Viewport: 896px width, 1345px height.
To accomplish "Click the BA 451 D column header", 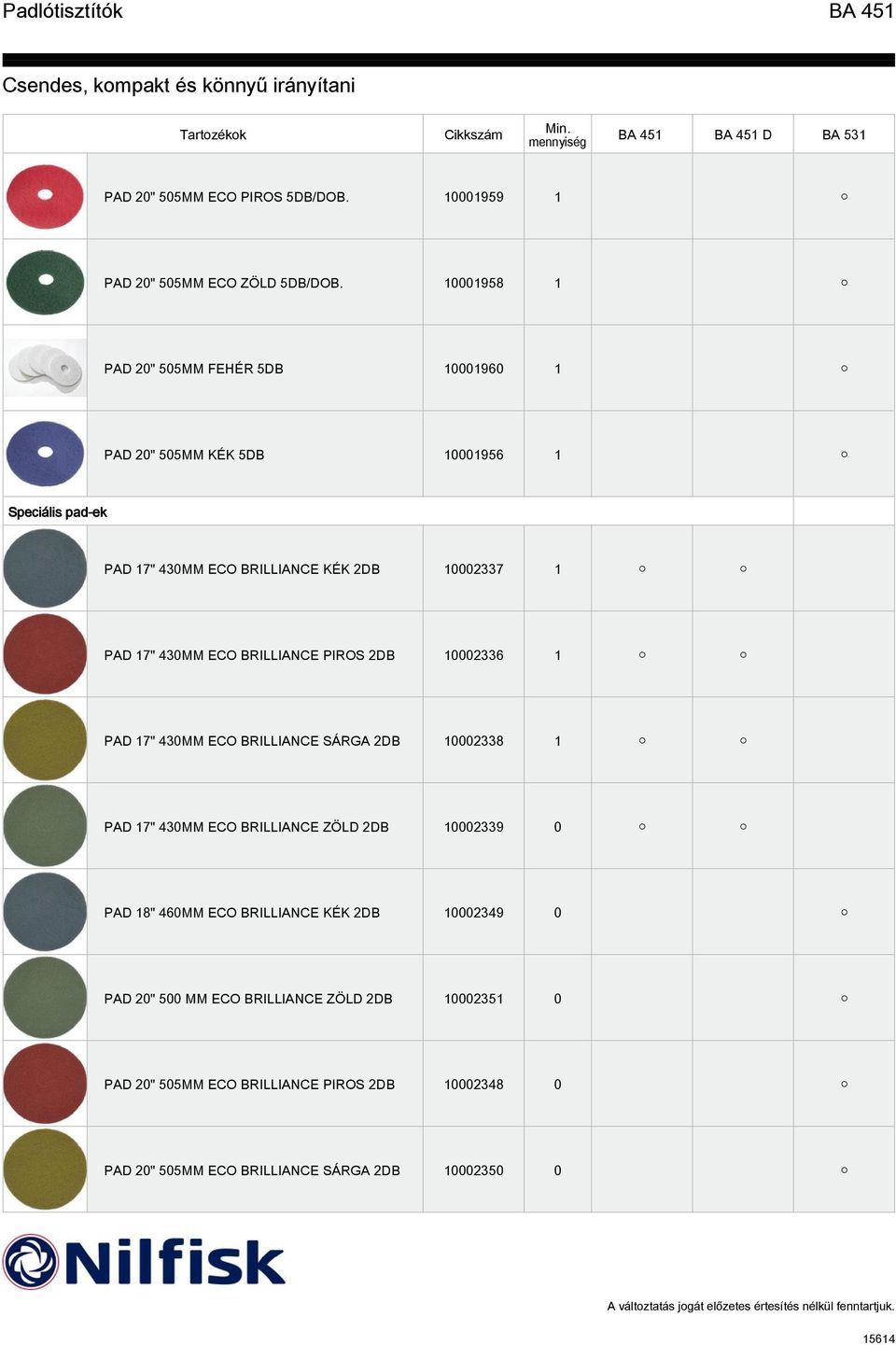I will click(743, 134).
